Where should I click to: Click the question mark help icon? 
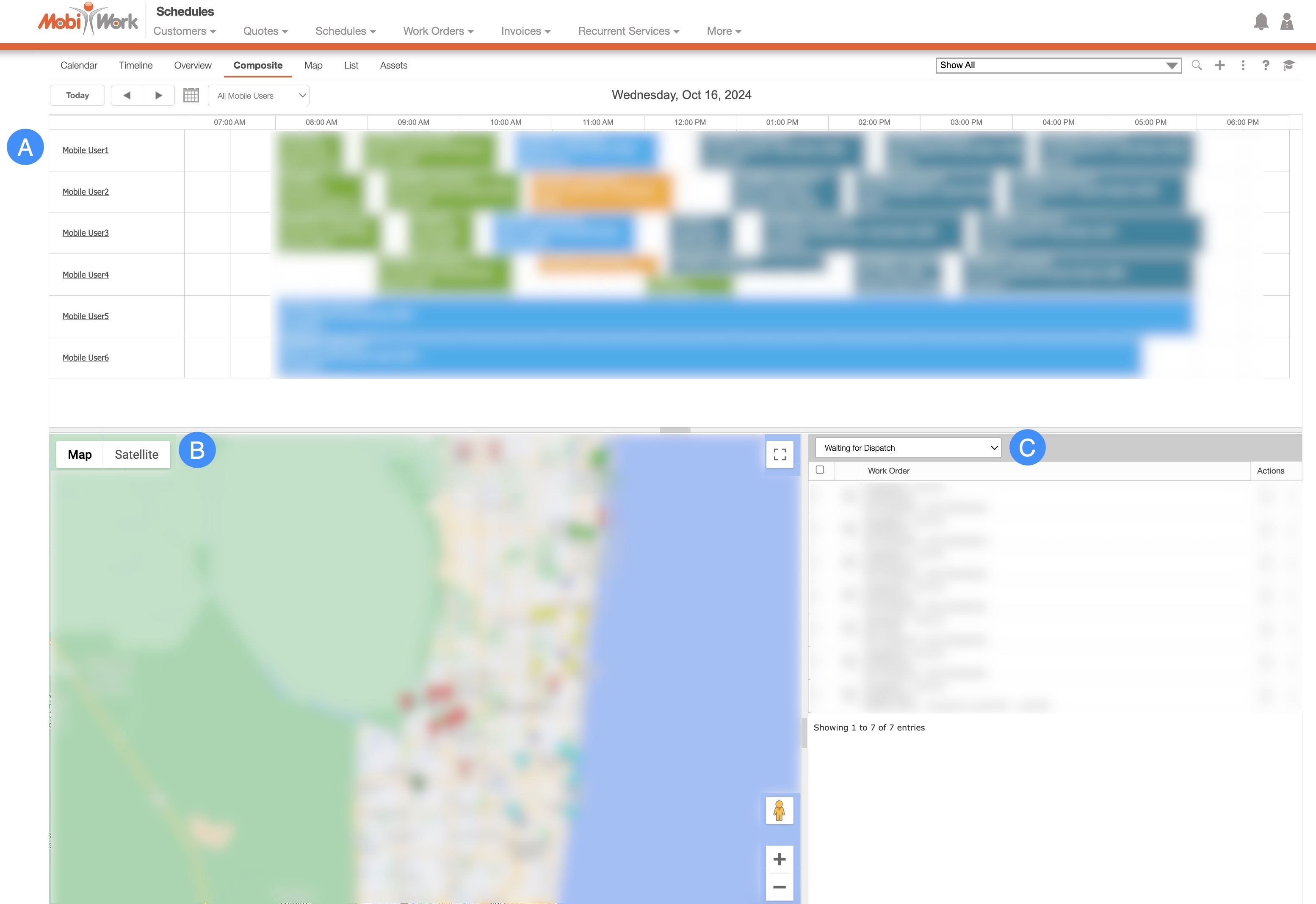click(x=1266, y=65)
